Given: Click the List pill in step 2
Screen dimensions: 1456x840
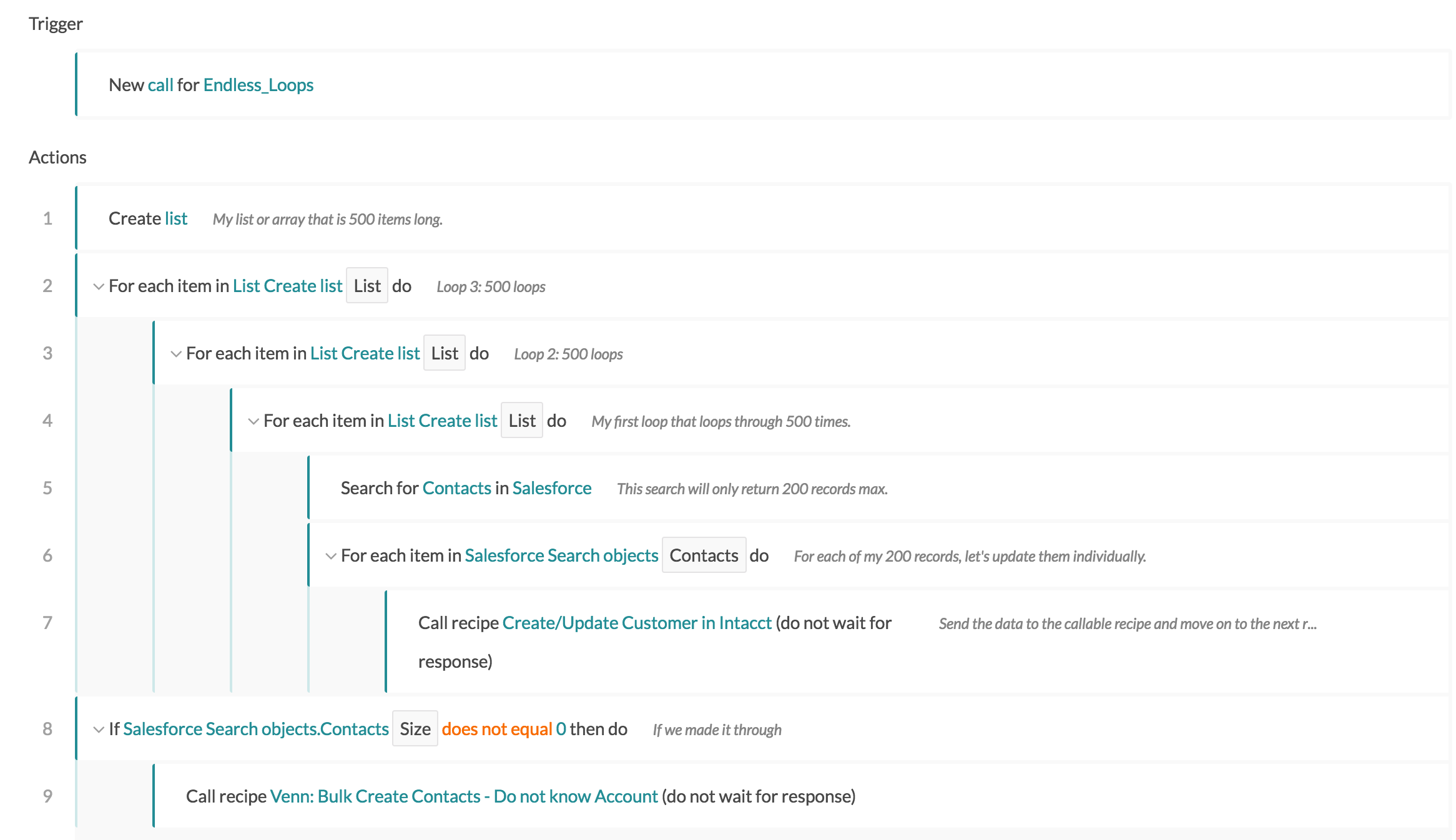Looking at the screenshot, I should (367, 286).
